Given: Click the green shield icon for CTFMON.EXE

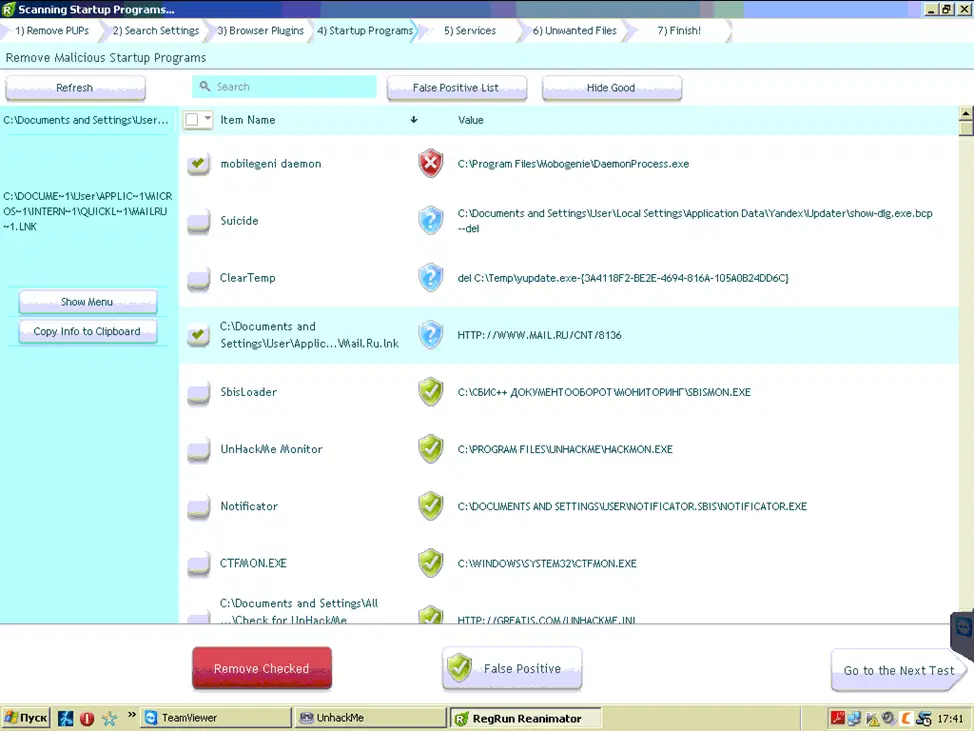Looking at the screenshot, I should click(430, 563).
